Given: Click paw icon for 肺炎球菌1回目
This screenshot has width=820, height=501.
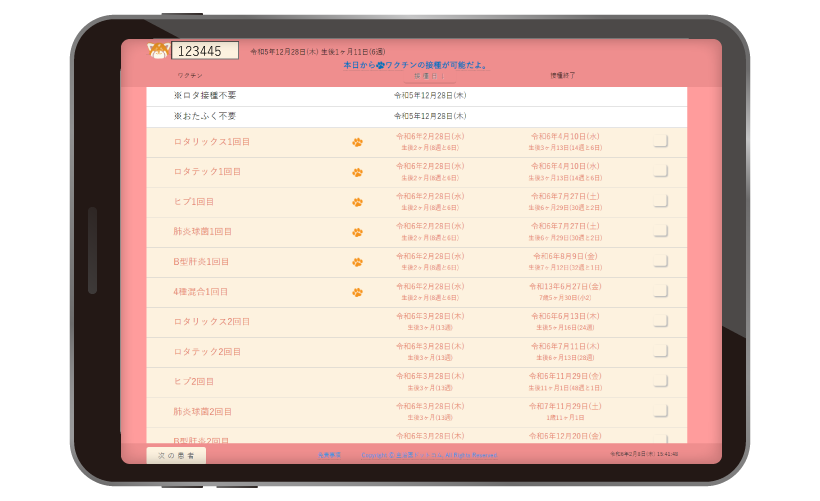Looking at the screenshot, I should click(357, 232).
